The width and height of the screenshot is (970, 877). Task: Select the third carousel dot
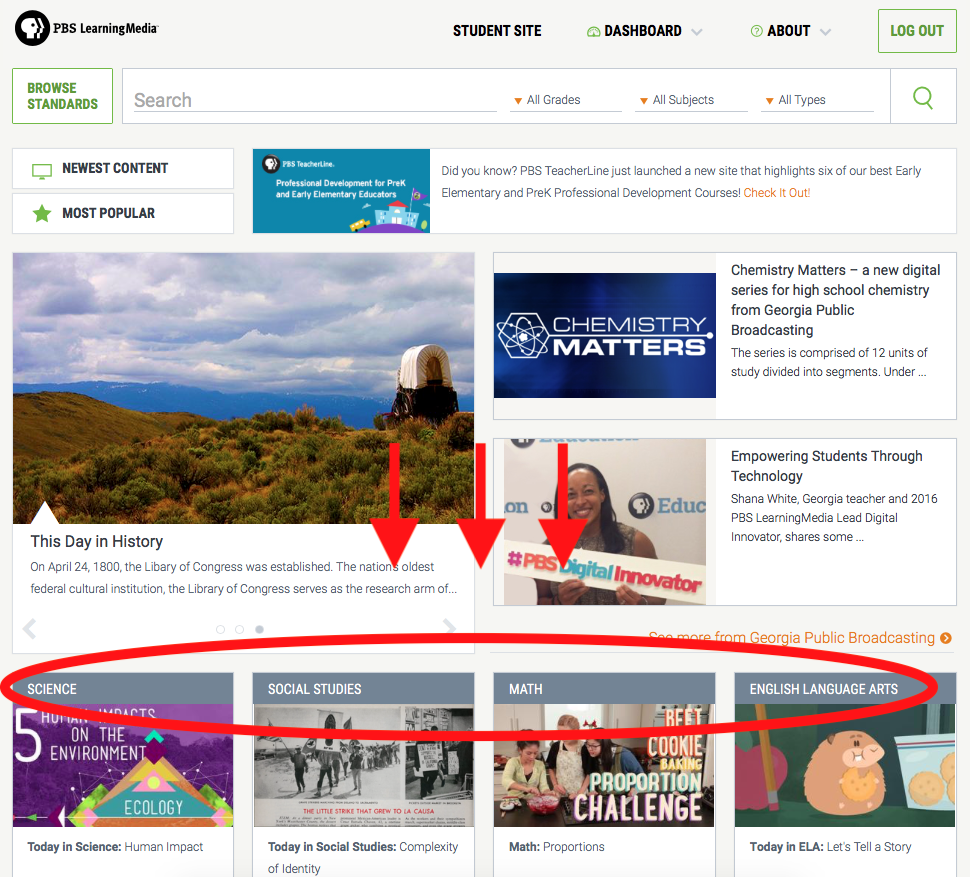260,629
